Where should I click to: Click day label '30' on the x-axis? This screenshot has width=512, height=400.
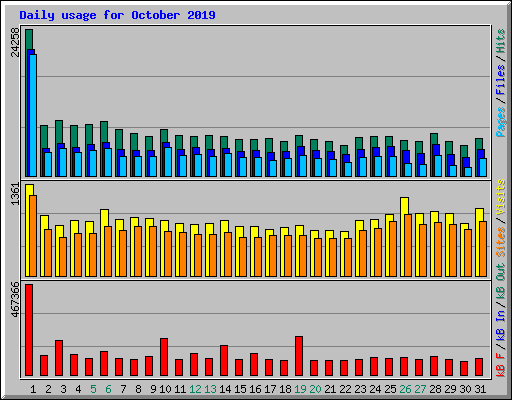click(465, 389)
